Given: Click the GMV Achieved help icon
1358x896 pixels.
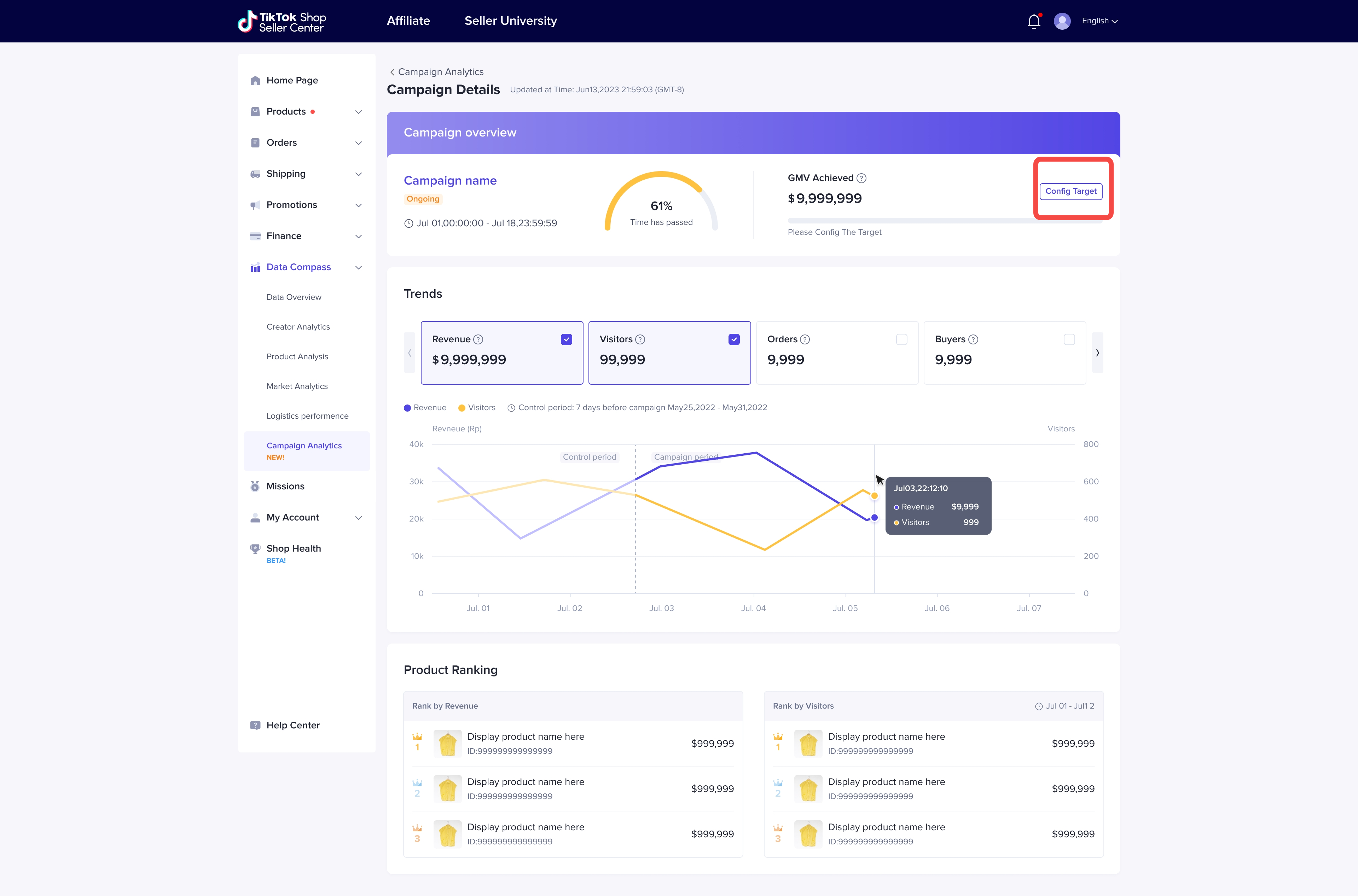Looking at the screenshot, I should 861,178.
